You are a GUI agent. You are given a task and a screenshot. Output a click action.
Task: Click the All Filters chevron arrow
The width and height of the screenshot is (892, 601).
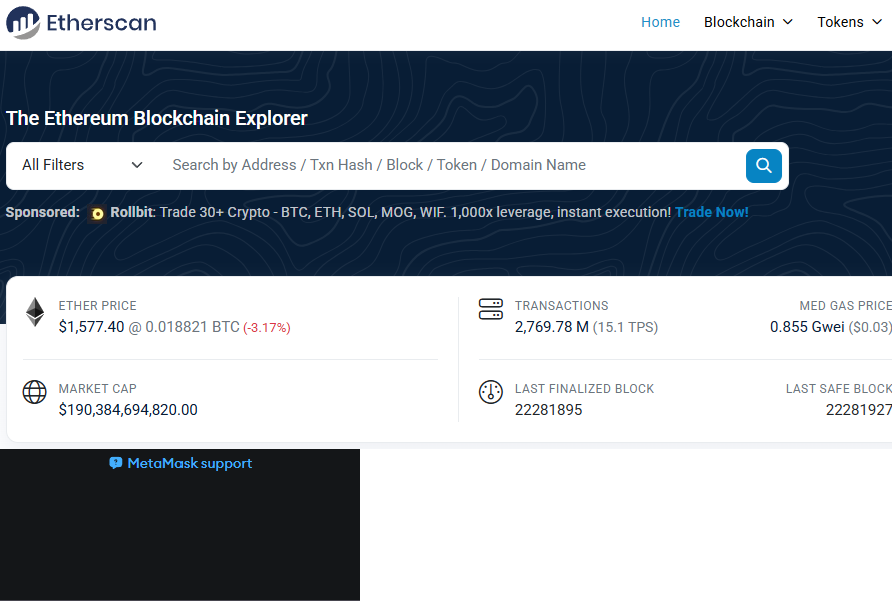tap(137, 165)
